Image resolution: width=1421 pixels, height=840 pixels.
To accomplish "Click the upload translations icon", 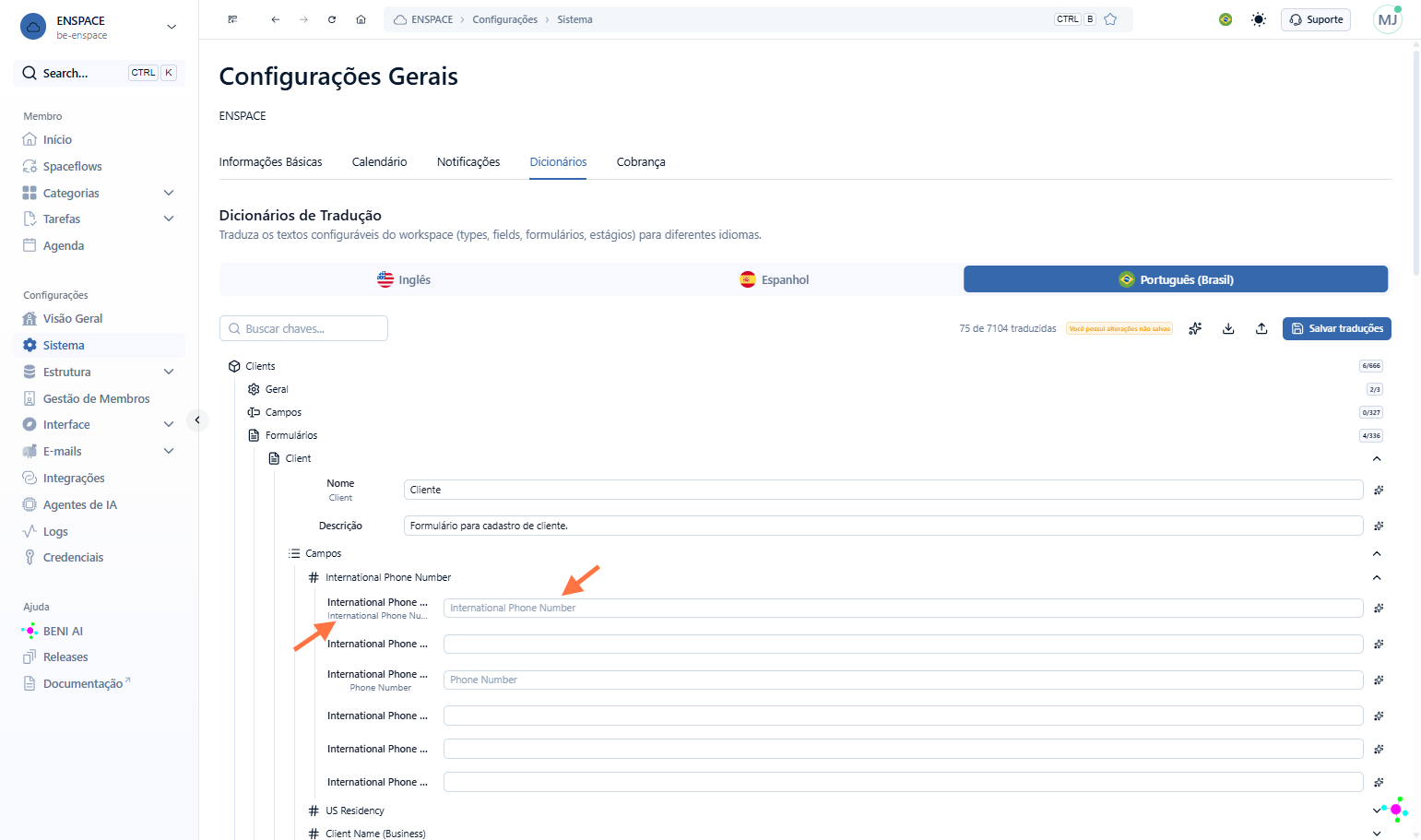I will [x=1261, y=328].
